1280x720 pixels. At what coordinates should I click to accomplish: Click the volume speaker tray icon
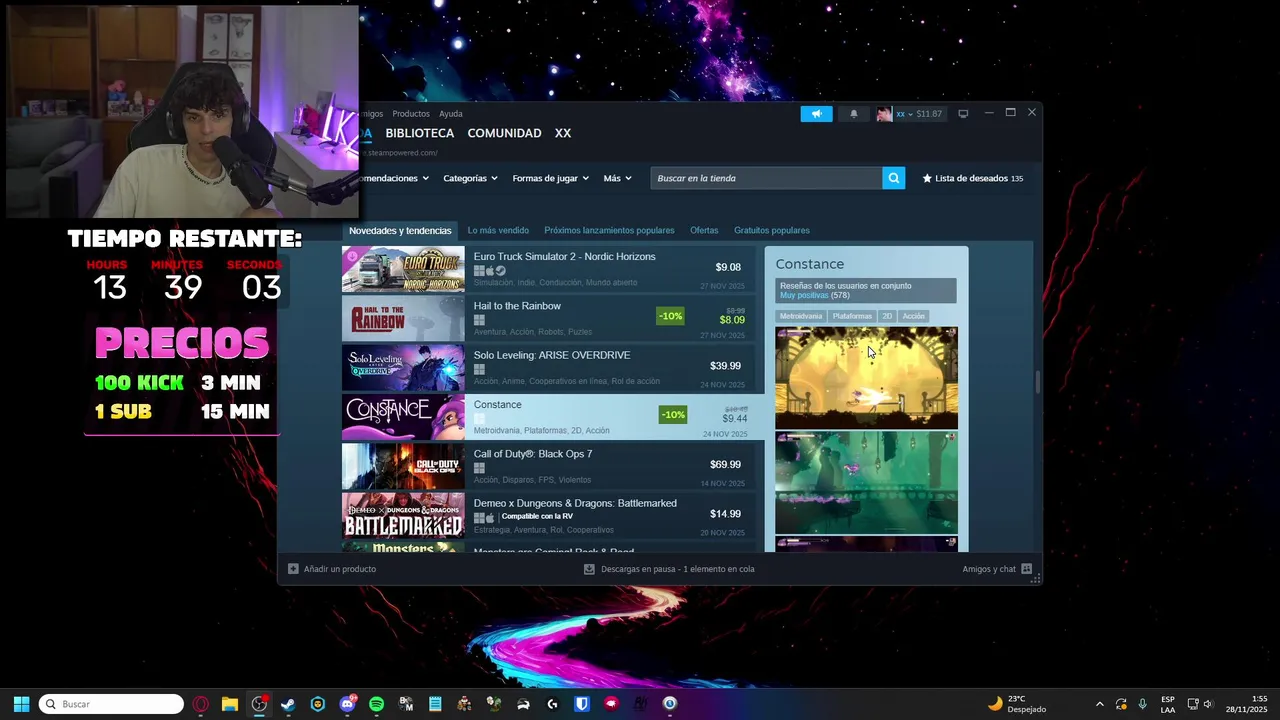(1208, 704)
